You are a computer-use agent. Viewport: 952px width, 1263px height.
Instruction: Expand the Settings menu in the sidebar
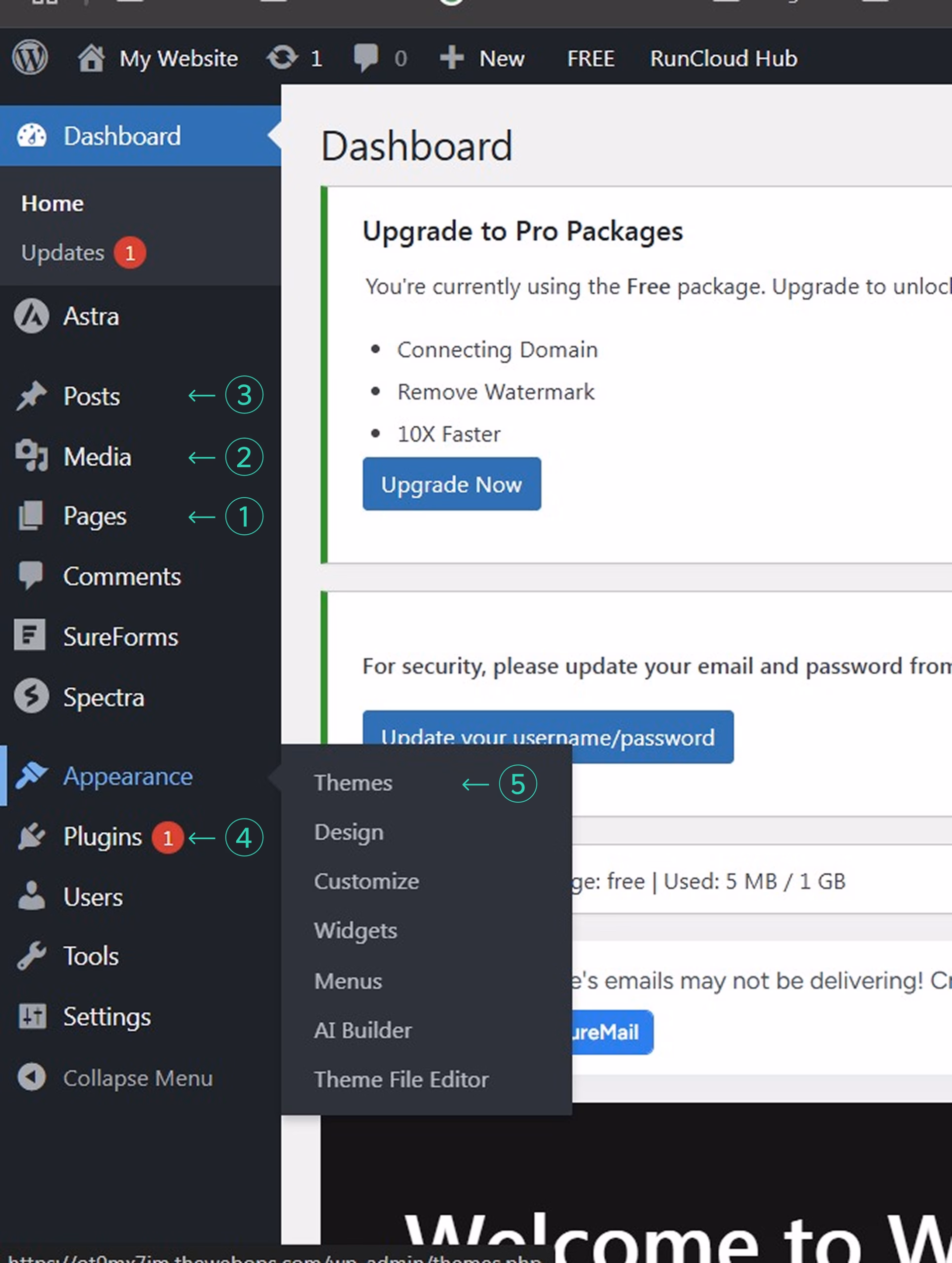107,1017
